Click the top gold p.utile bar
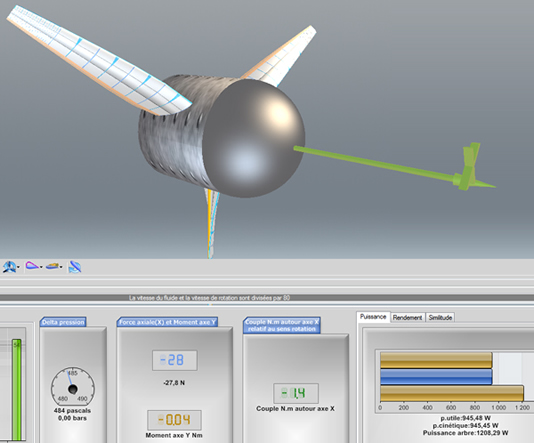Viewport: 534px width, 443px height. pos(436,360)
